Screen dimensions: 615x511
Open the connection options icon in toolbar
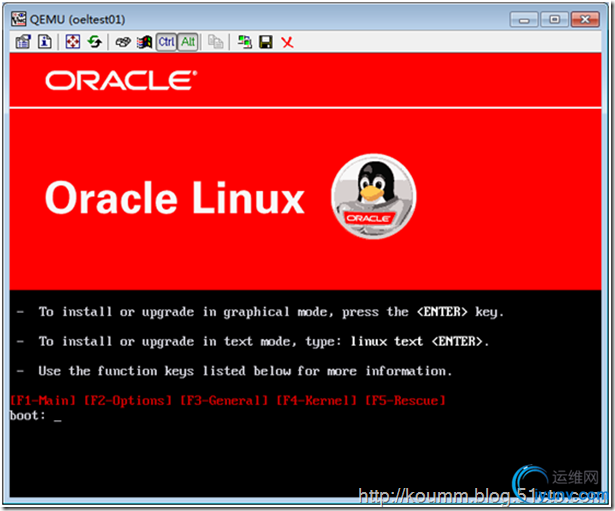[x=23, y=42]
